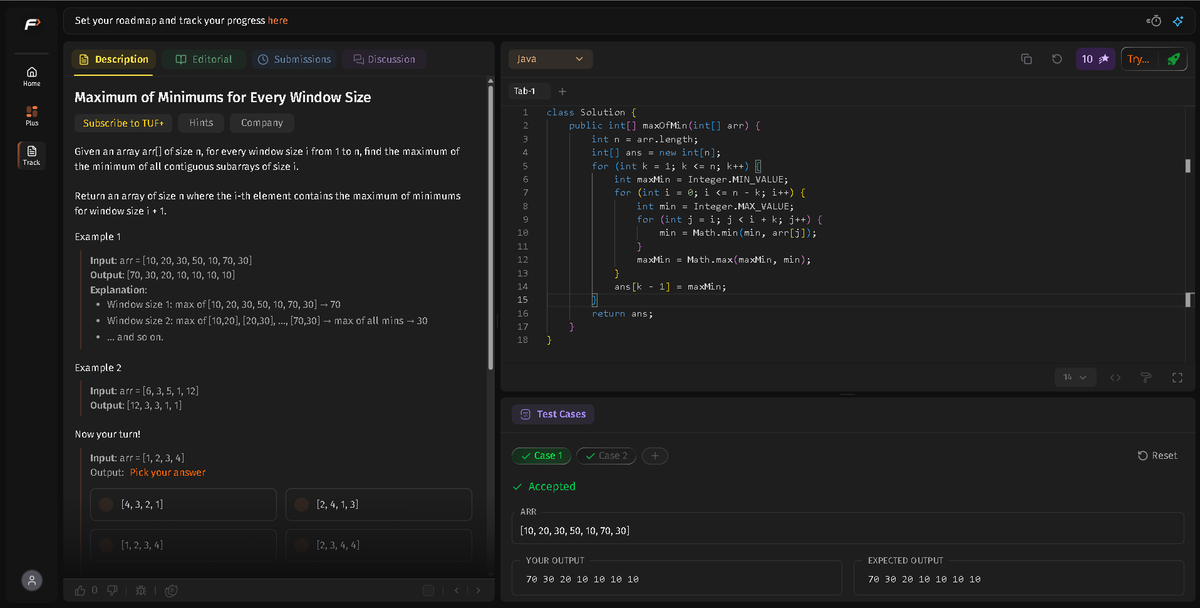Screen dimensions: 1200x608
Task: Toggle the square checkbox in bottom bar
Action: click(429, 590)
